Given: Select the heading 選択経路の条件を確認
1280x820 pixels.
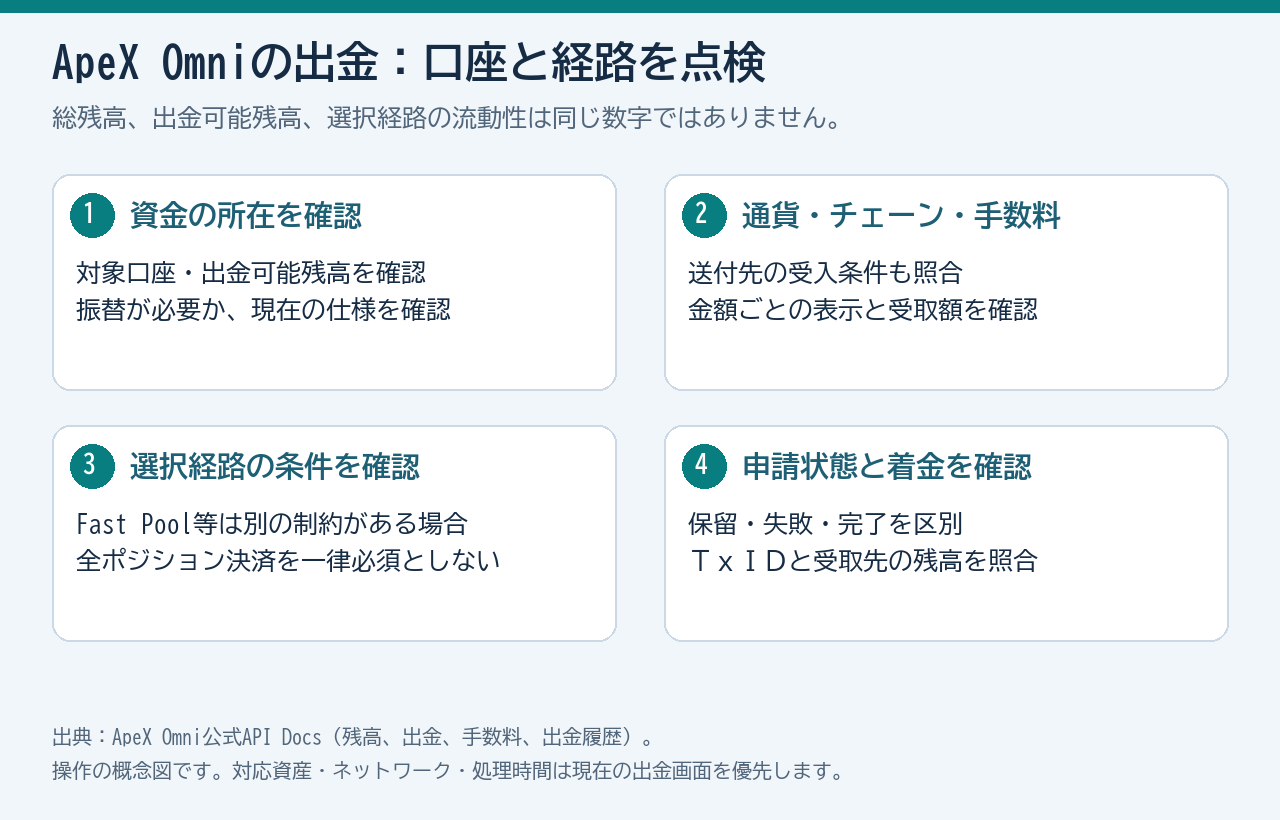Looking at the screenshot, I should 274,466.
